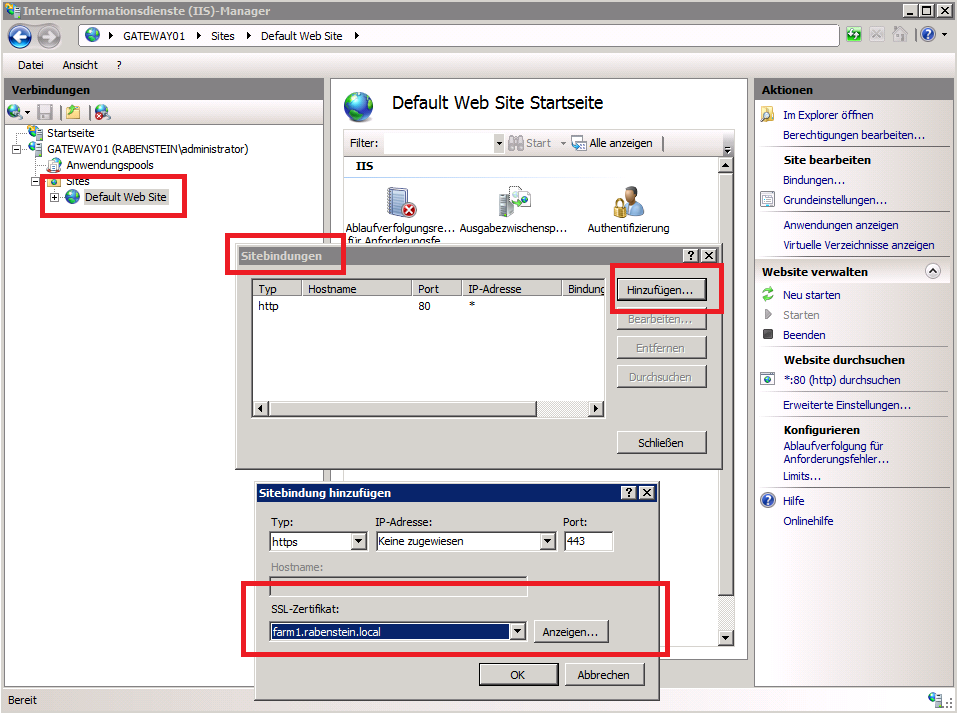The height and width of the screenshot is (713, 957).
Task: Open the Datei menu
Action: click(31, 65)
